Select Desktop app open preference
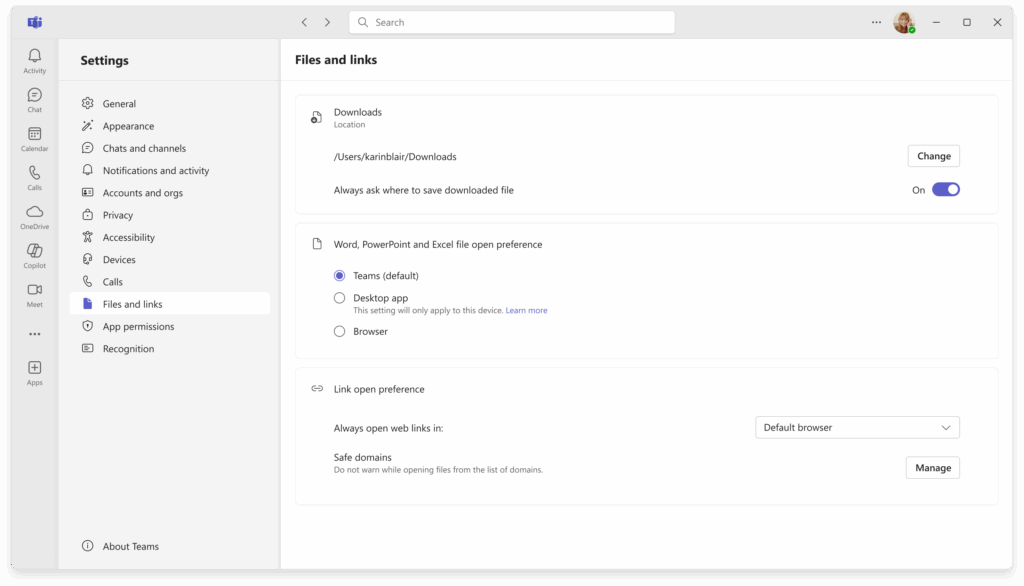The image size is (1024, 586). point(340,298)
